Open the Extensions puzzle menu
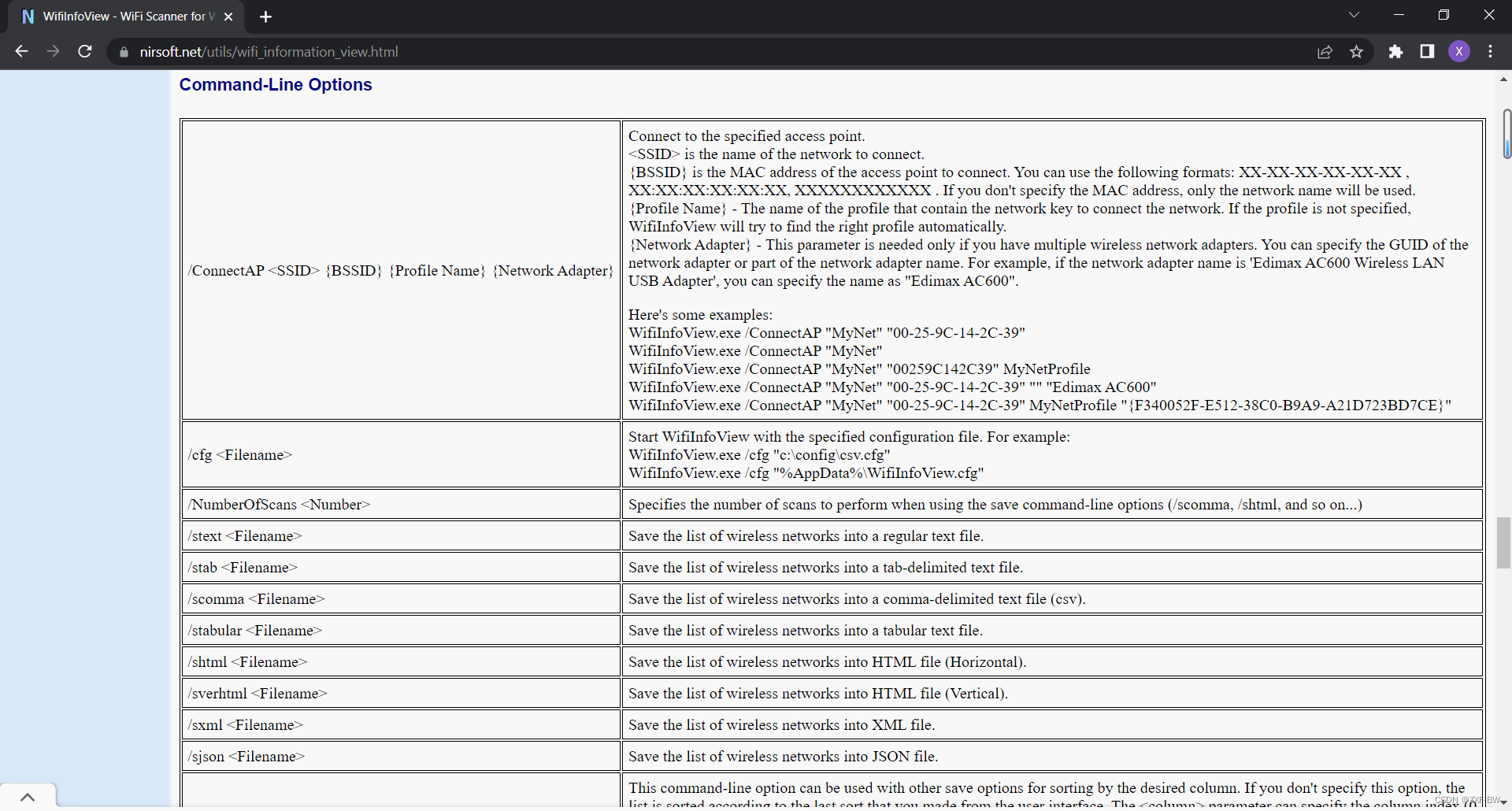The image size is (1512, 811). tap(1395, 52)
